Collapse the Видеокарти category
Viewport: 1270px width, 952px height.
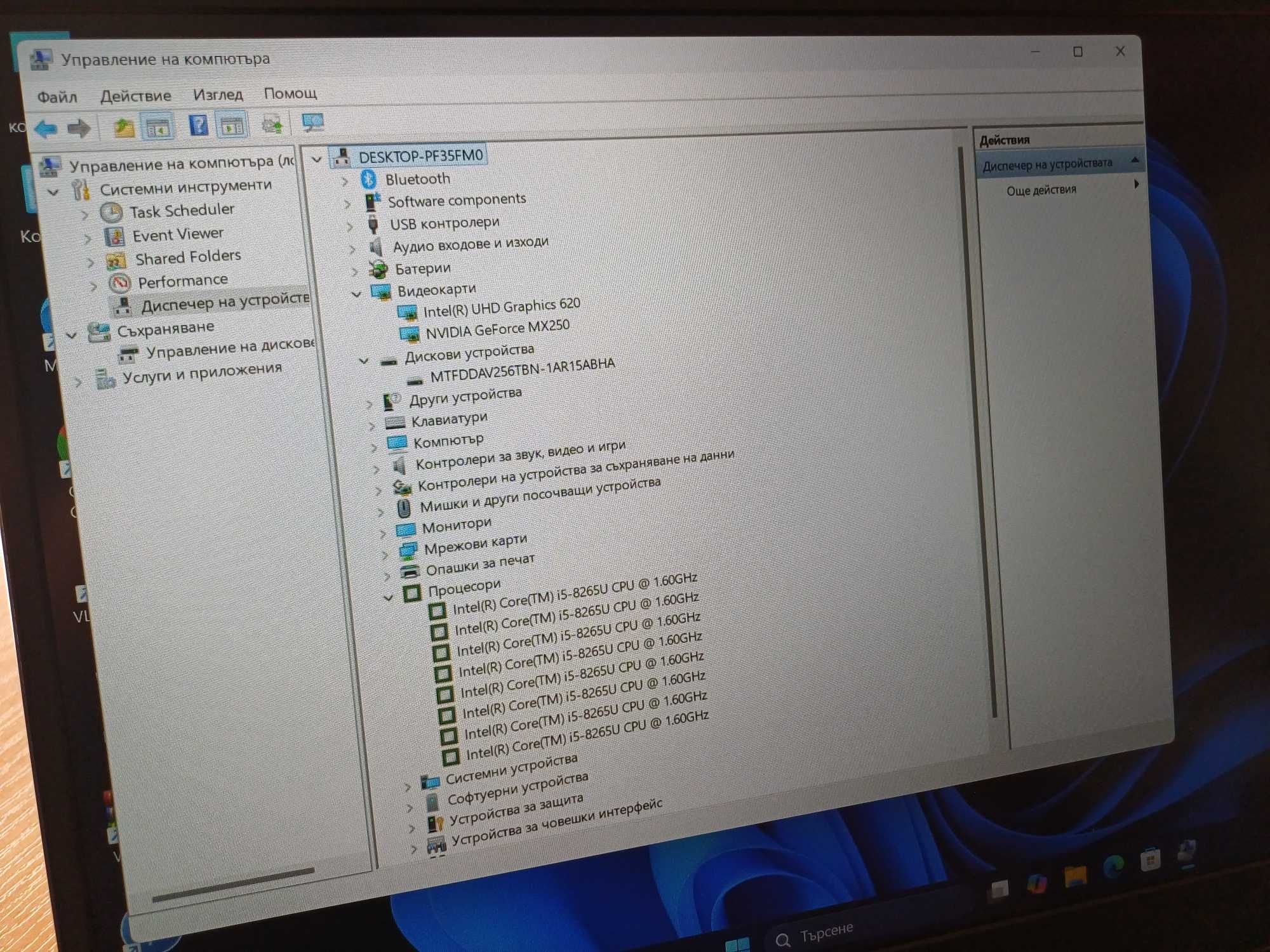click(357, 293)
